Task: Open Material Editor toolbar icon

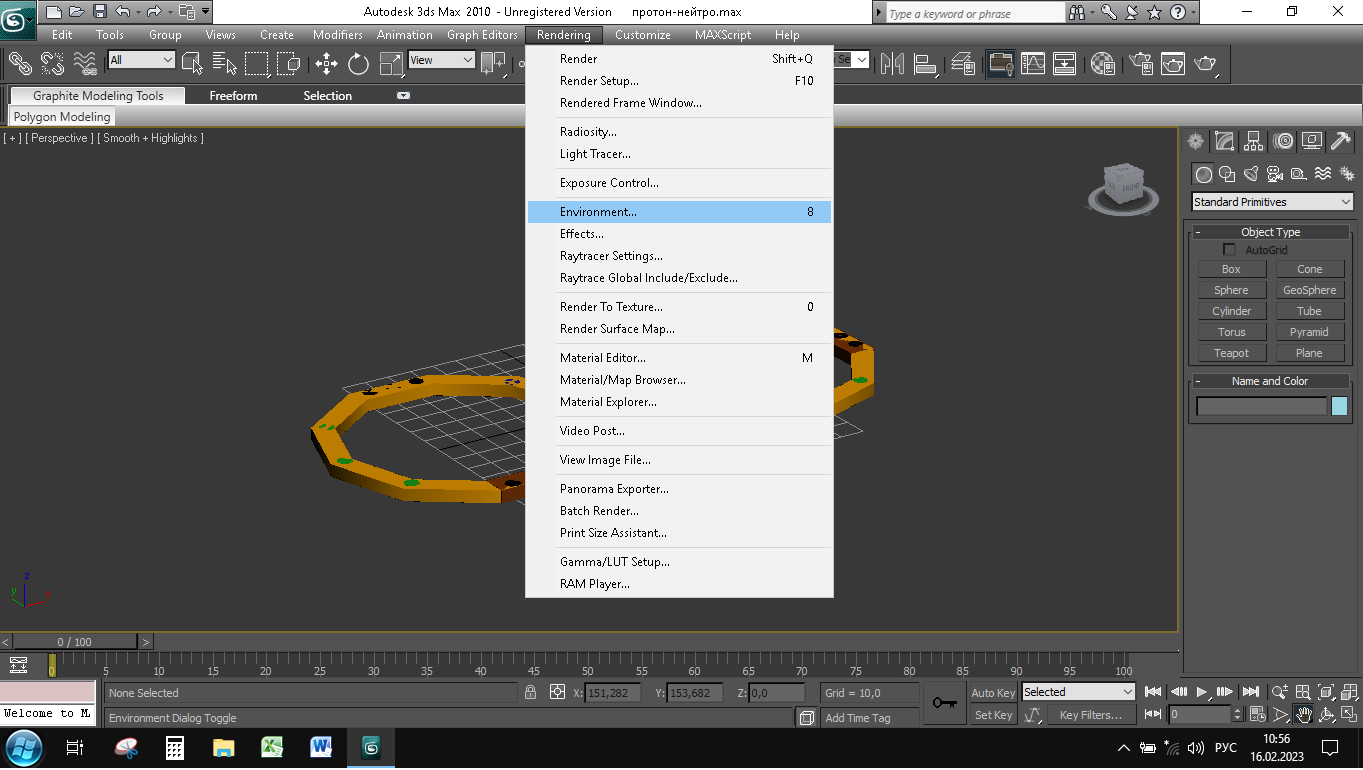Action: pos(1103,63)
